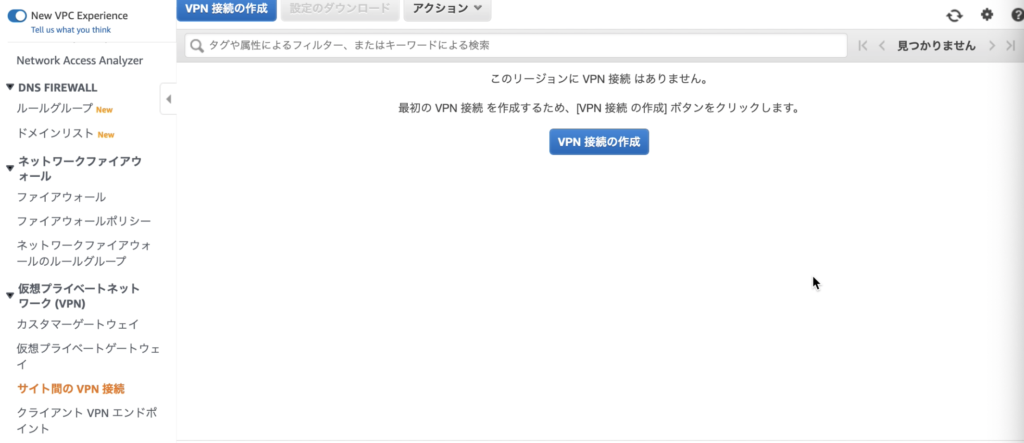Screen dimensions: 1024x443
Task: Open 仮想プライベートゲートウェイ in sidebar
Action: 88,356
